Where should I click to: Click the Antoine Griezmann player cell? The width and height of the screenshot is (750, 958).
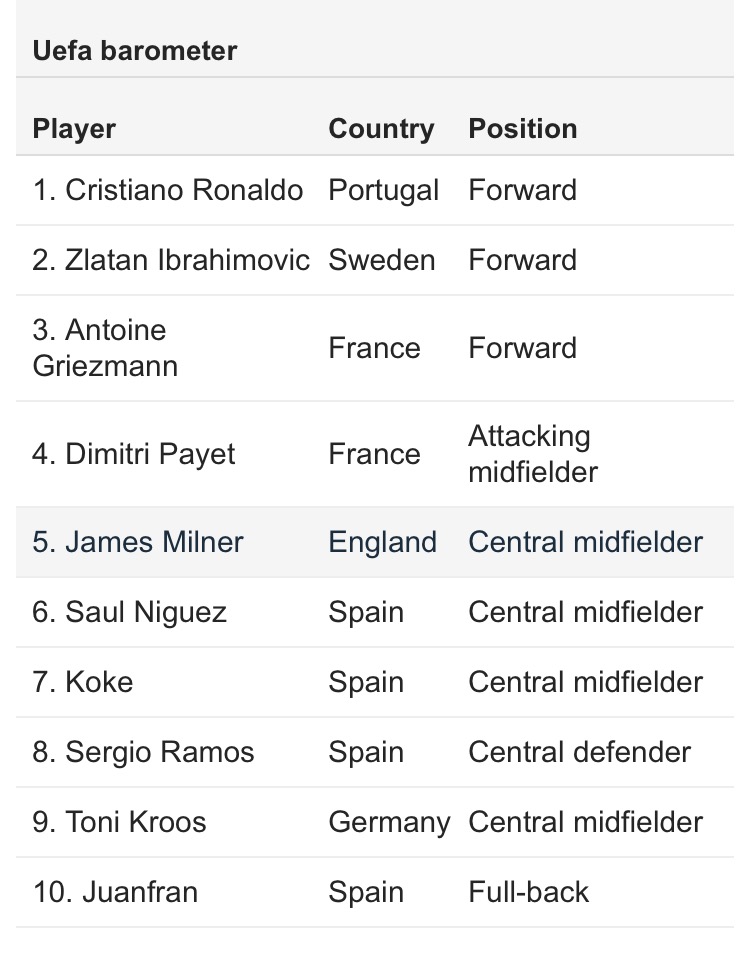105,348
